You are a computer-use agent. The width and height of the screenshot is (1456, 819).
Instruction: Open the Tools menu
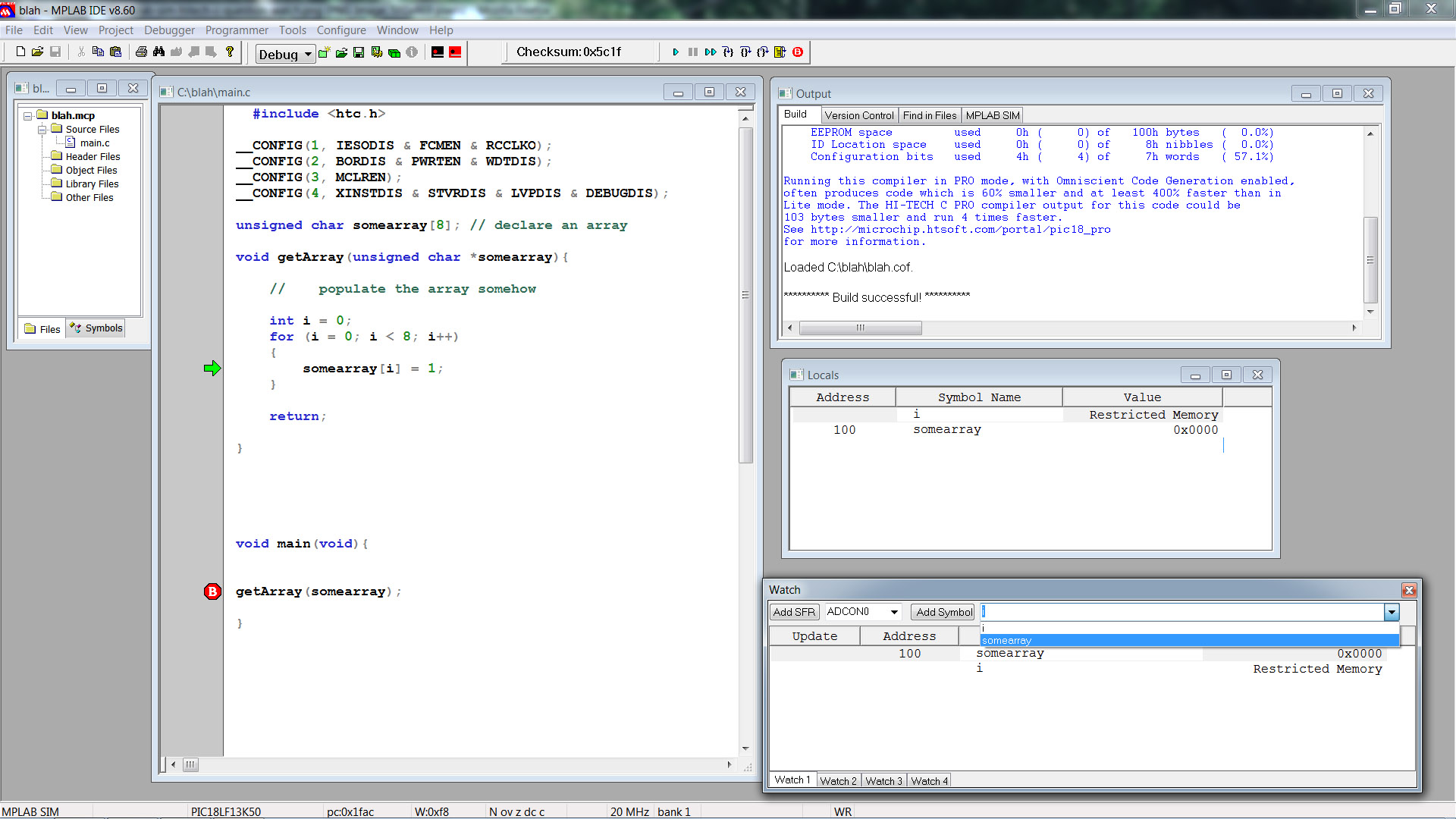click(x=293, y=30)
